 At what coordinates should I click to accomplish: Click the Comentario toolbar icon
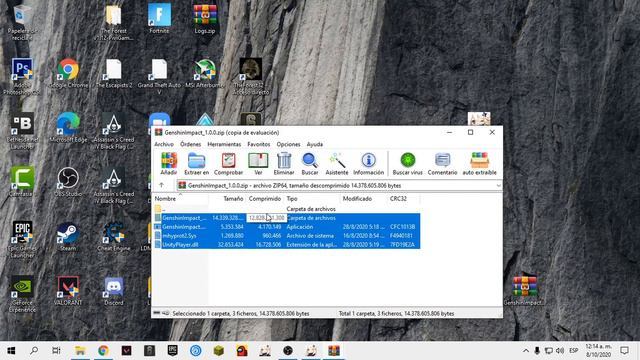tap(442, 164)
